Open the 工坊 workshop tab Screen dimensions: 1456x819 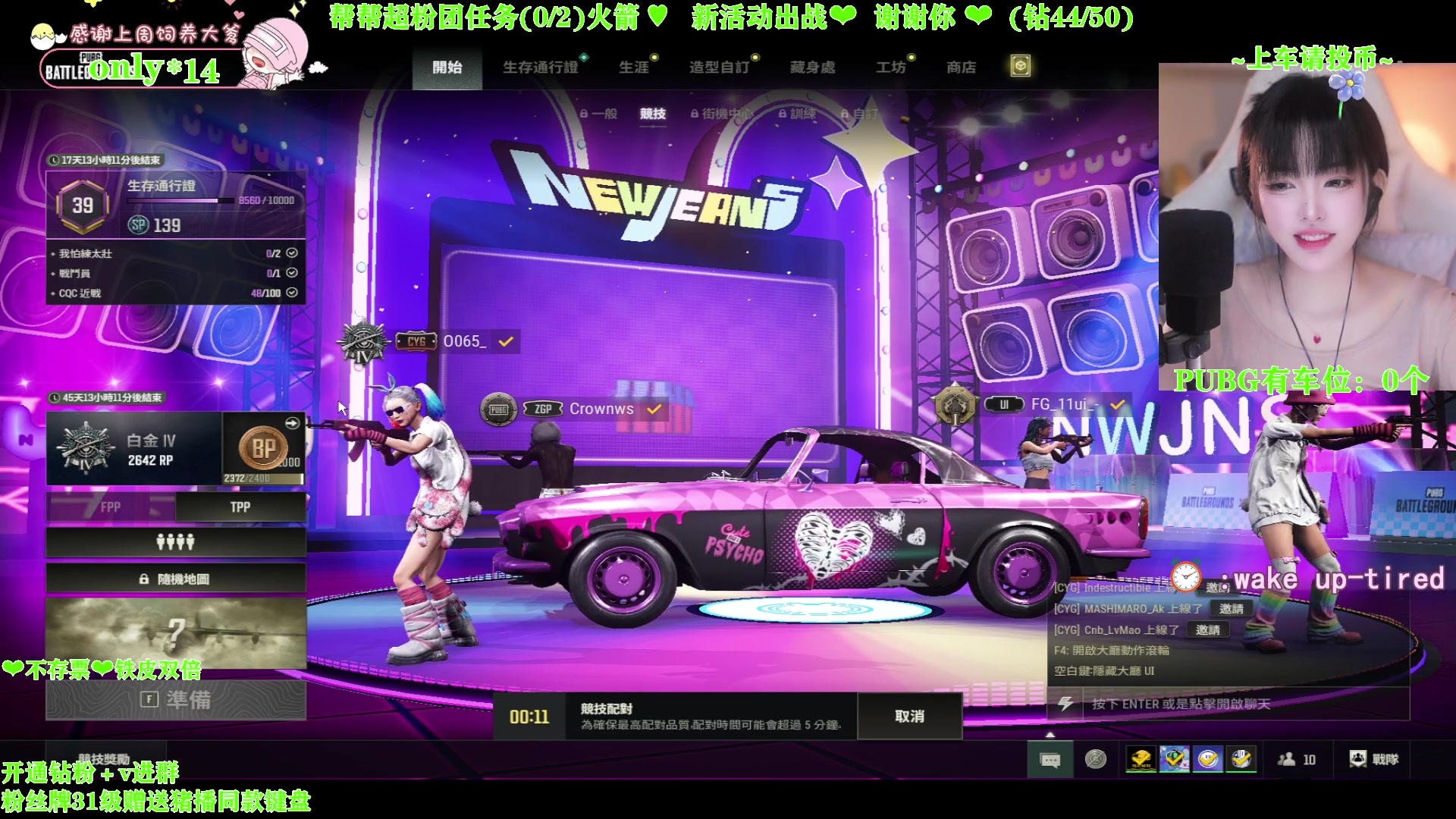click(x=891, y=67)
